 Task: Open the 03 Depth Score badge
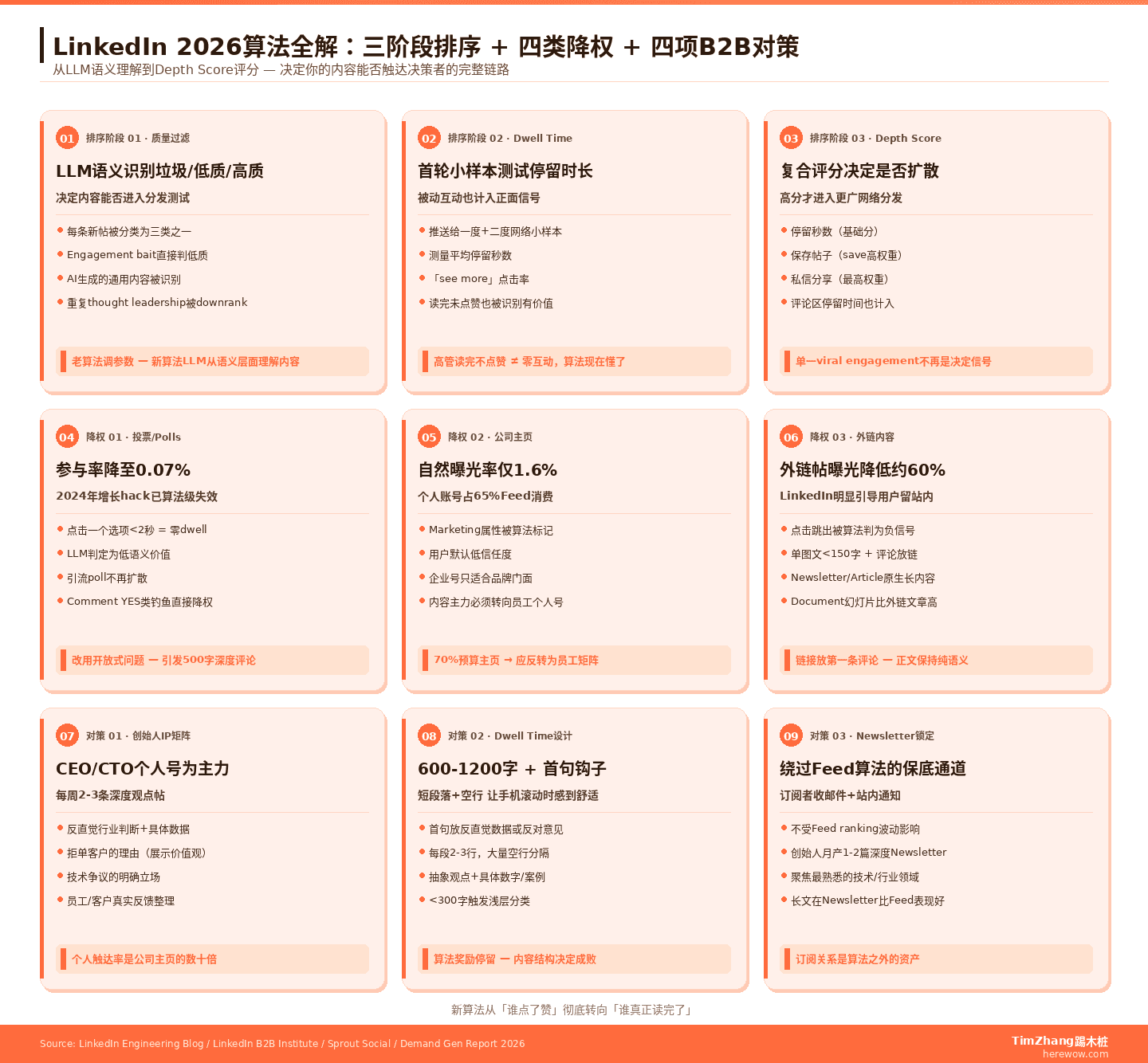pos(792,138)
